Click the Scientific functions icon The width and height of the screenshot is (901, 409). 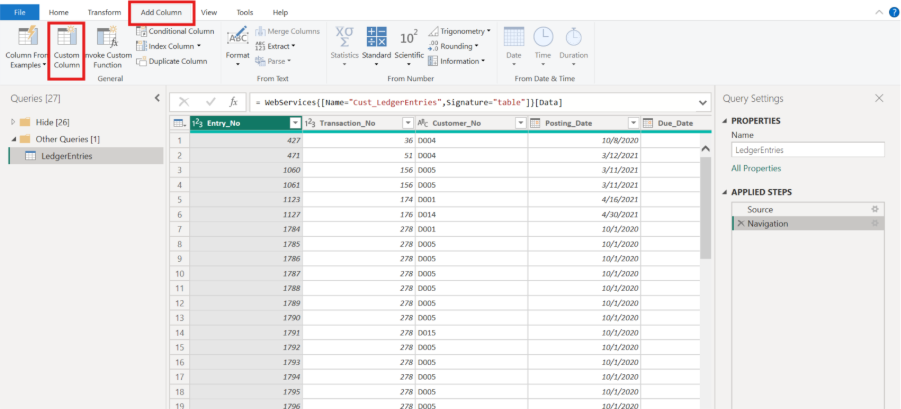click(409, 44)
